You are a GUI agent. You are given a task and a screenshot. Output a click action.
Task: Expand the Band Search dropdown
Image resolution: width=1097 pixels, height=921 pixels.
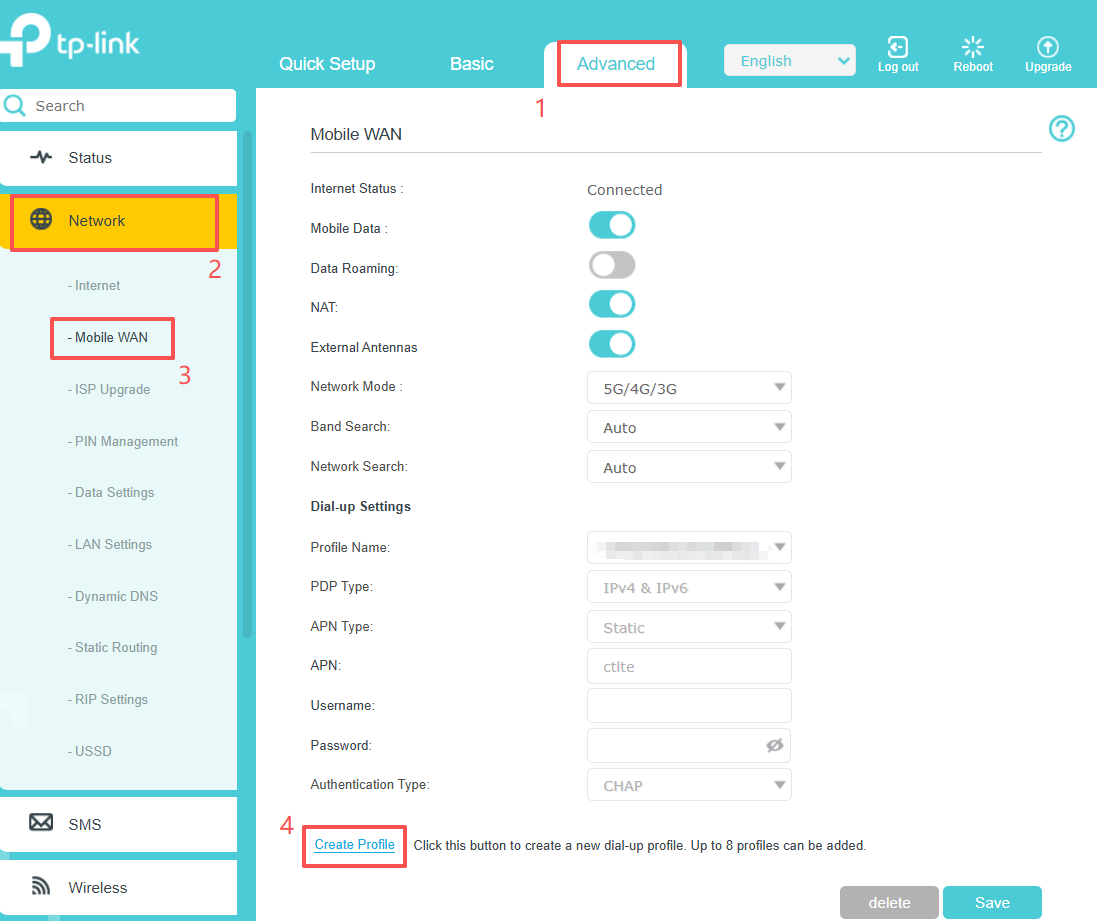point(688,427)
